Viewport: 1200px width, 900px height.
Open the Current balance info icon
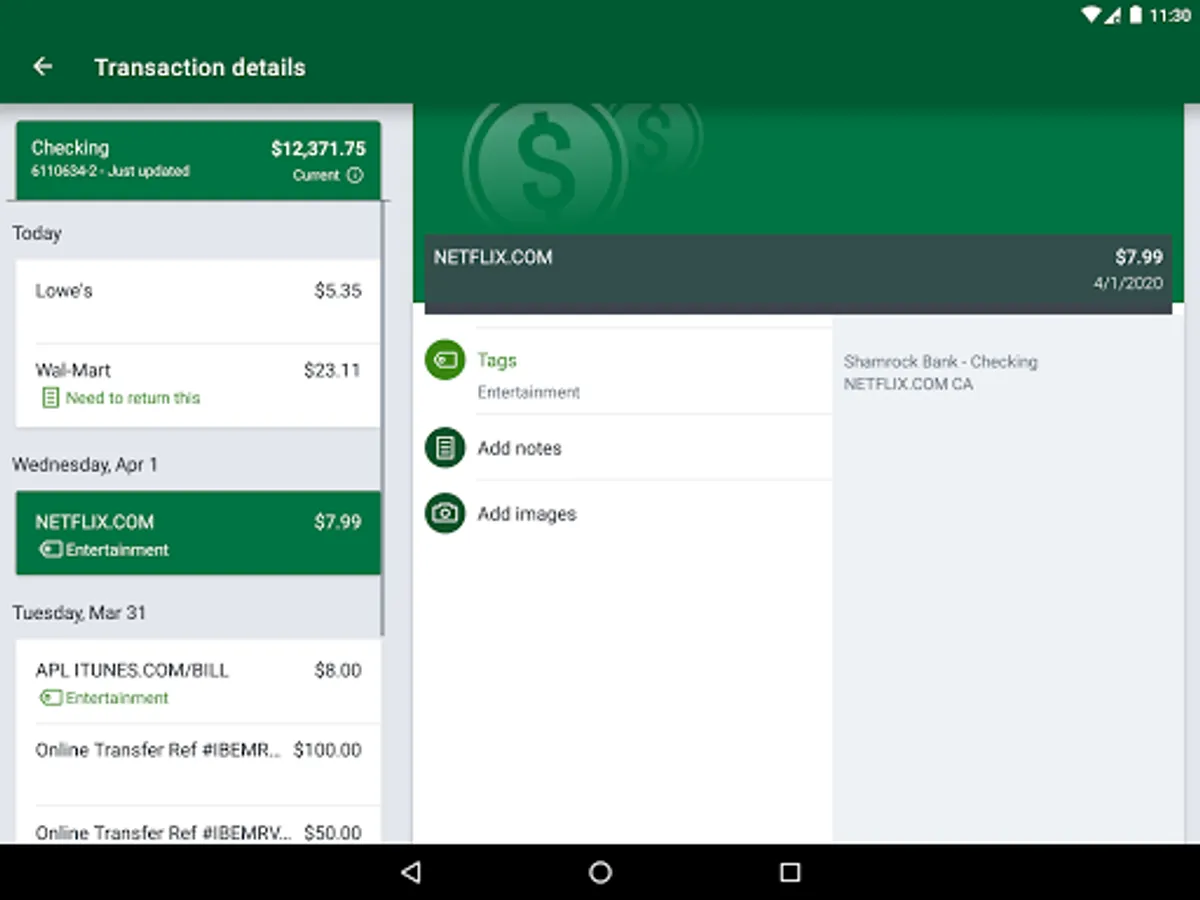pos(355,175)
